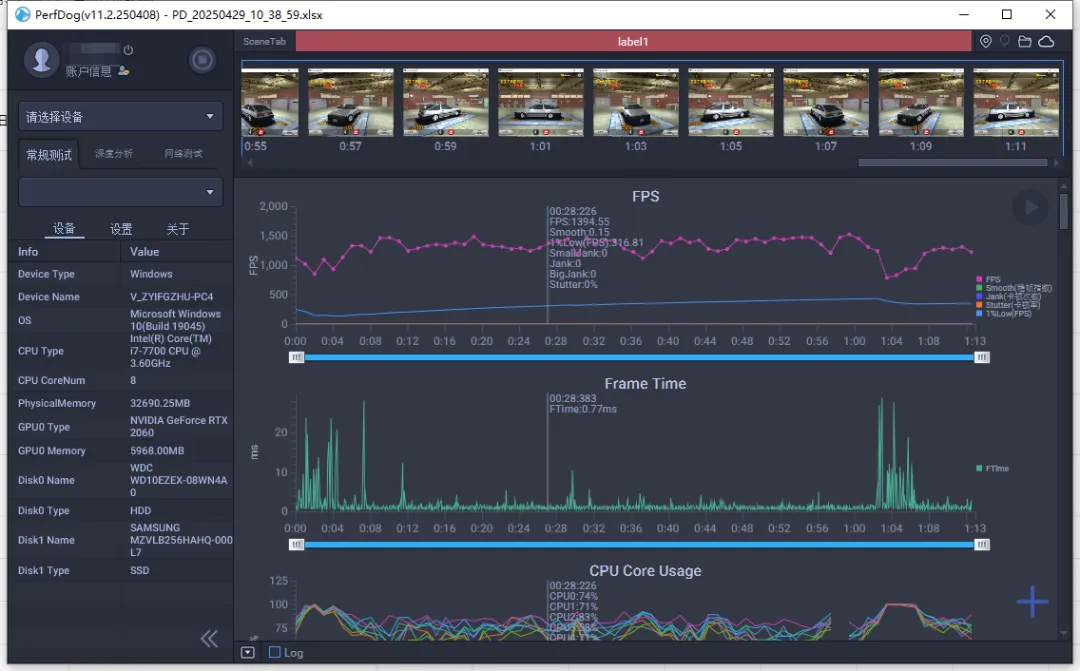Screen dimensions: 1080x671
Task: Click the SceneTab label
Action: pyautogui.click(x=264, y=41)
